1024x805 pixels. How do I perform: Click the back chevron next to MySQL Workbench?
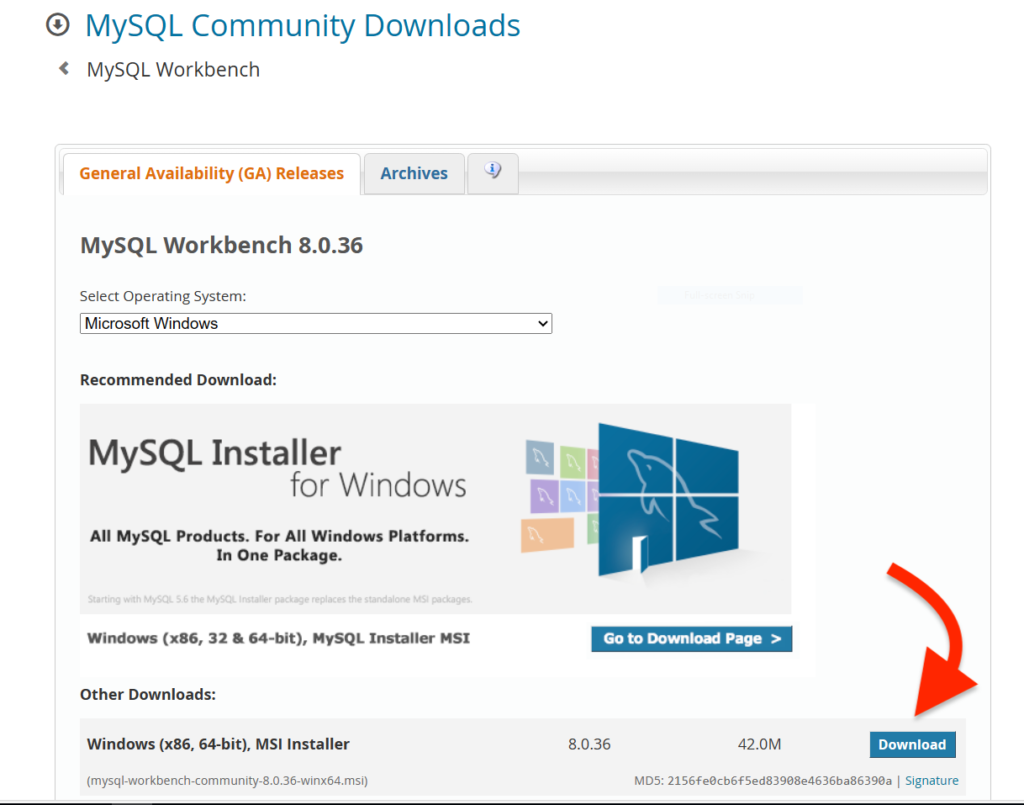click(64, 69)
